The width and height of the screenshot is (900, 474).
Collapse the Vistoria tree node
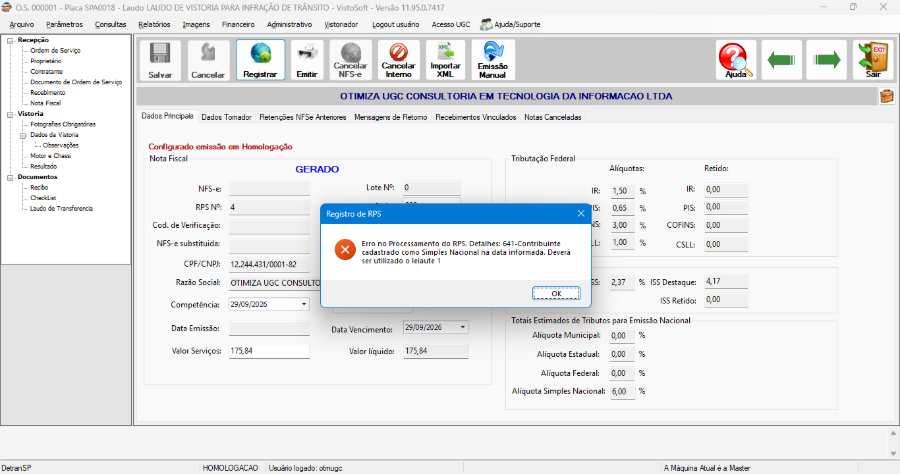pos(10,114)
